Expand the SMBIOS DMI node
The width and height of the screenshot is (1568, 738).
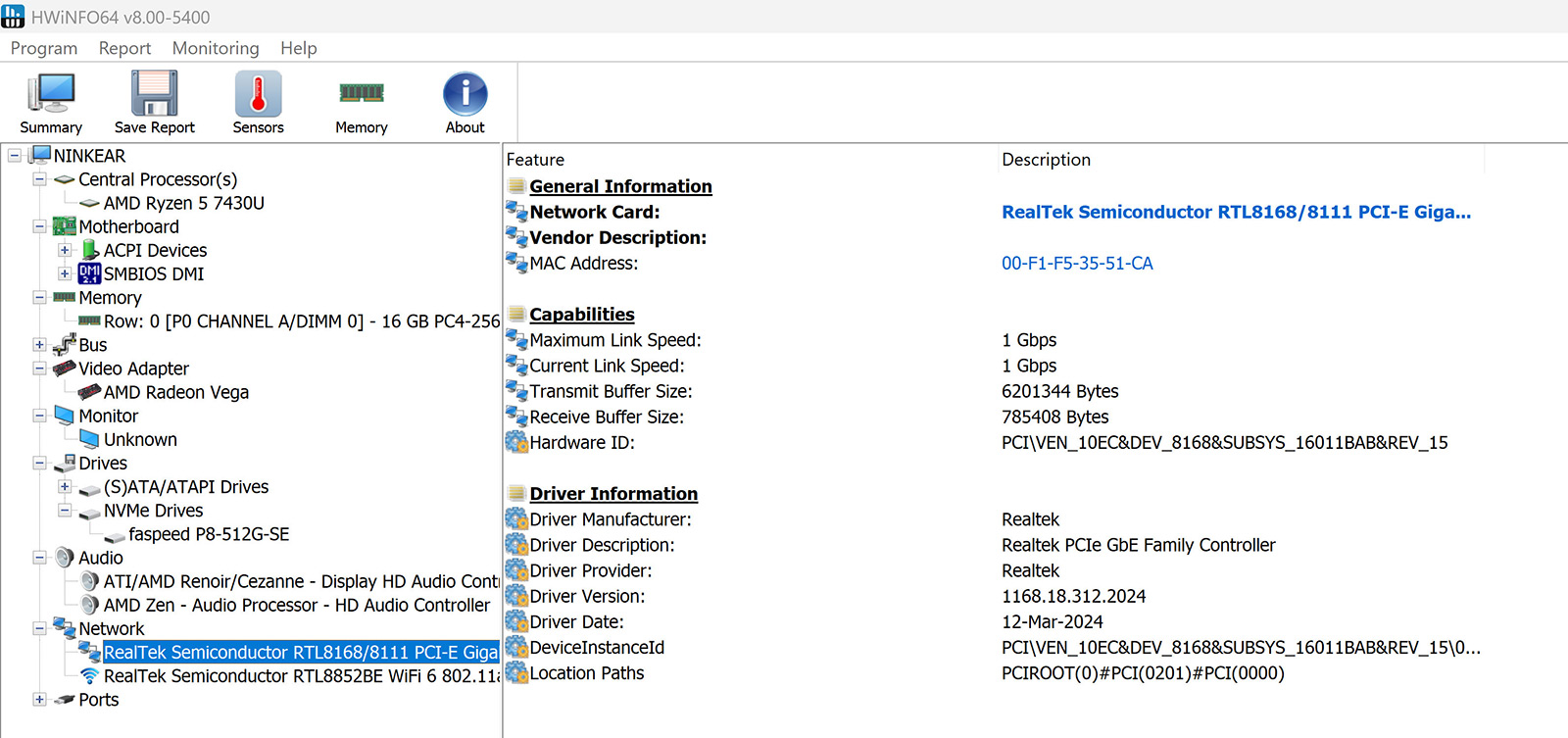click(x=65, y=273)
